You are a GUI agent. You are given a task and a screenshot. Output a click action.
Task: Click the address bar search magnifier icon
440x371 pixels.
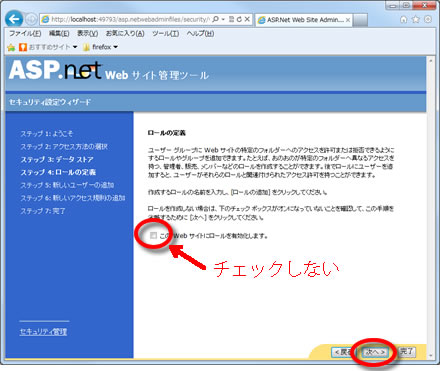click(x=215, y=19)
